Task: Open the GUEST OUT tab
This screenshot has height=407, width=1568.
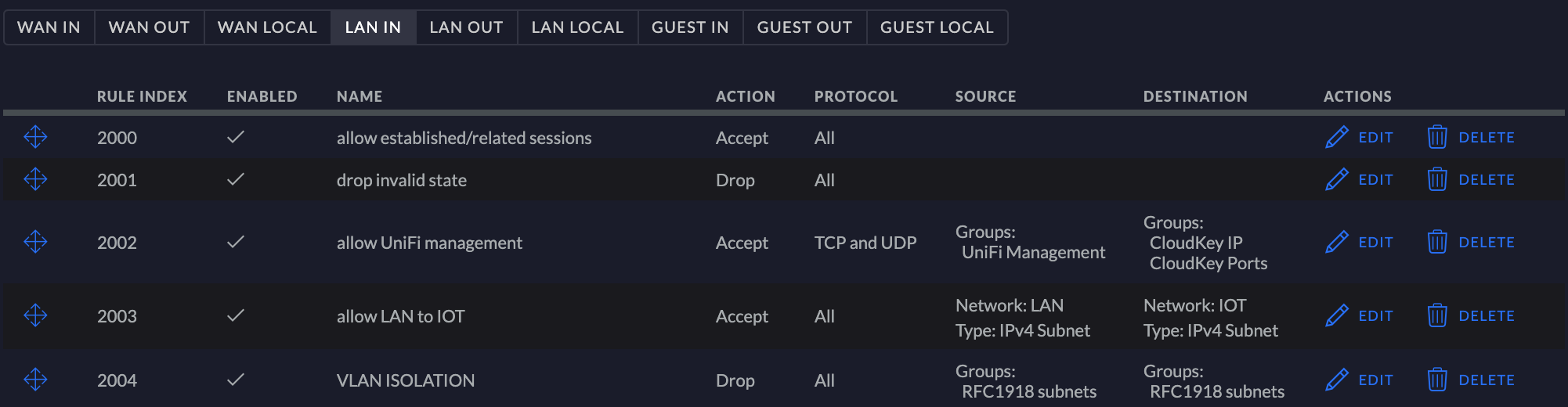Action: [804, 27]
